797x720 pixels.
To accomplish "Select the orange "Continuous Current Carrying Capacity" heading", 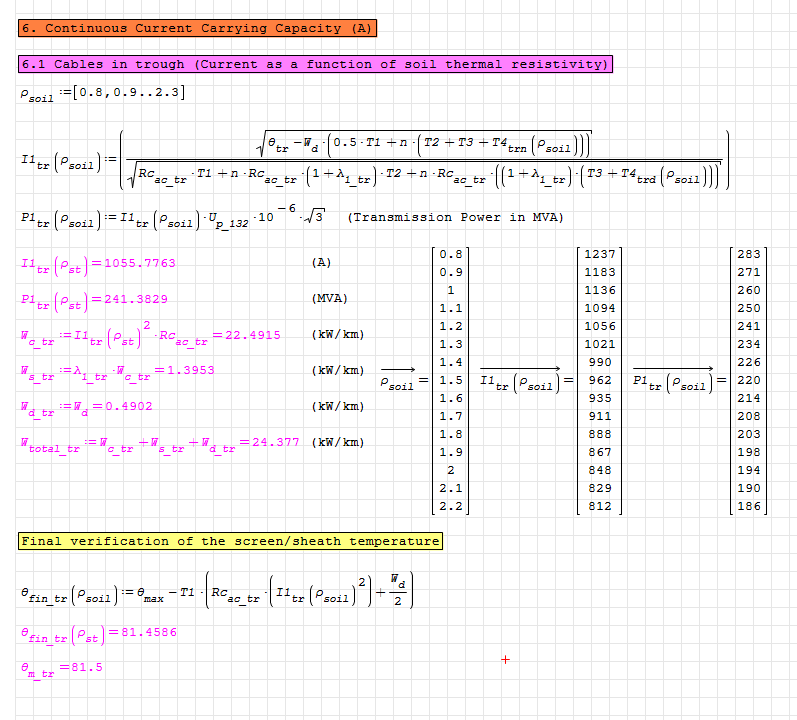I will (x=197, y=29).
